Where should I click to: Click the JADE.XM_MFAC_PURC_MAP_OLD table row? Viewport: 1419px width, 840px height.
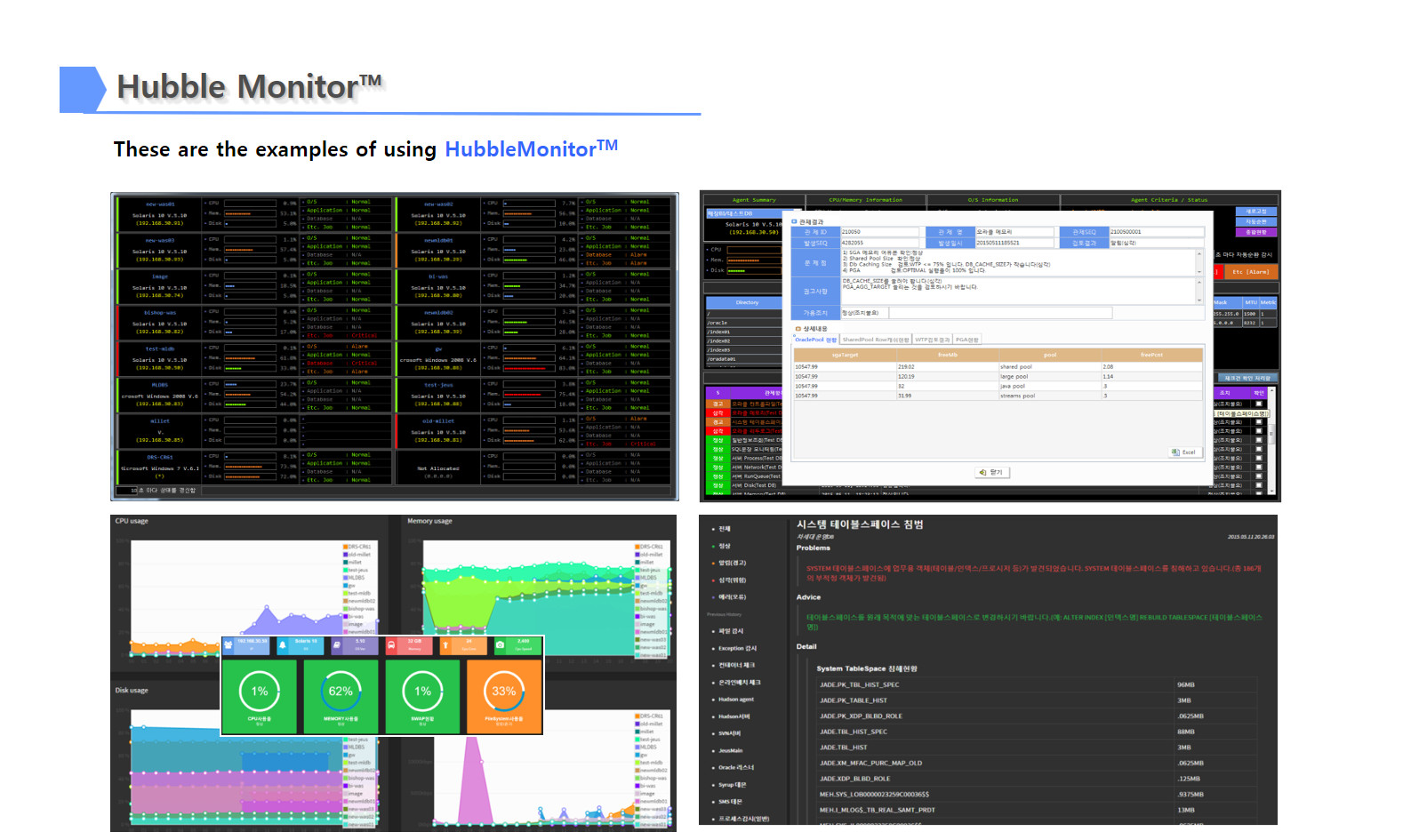click(x=1038, y=763)
